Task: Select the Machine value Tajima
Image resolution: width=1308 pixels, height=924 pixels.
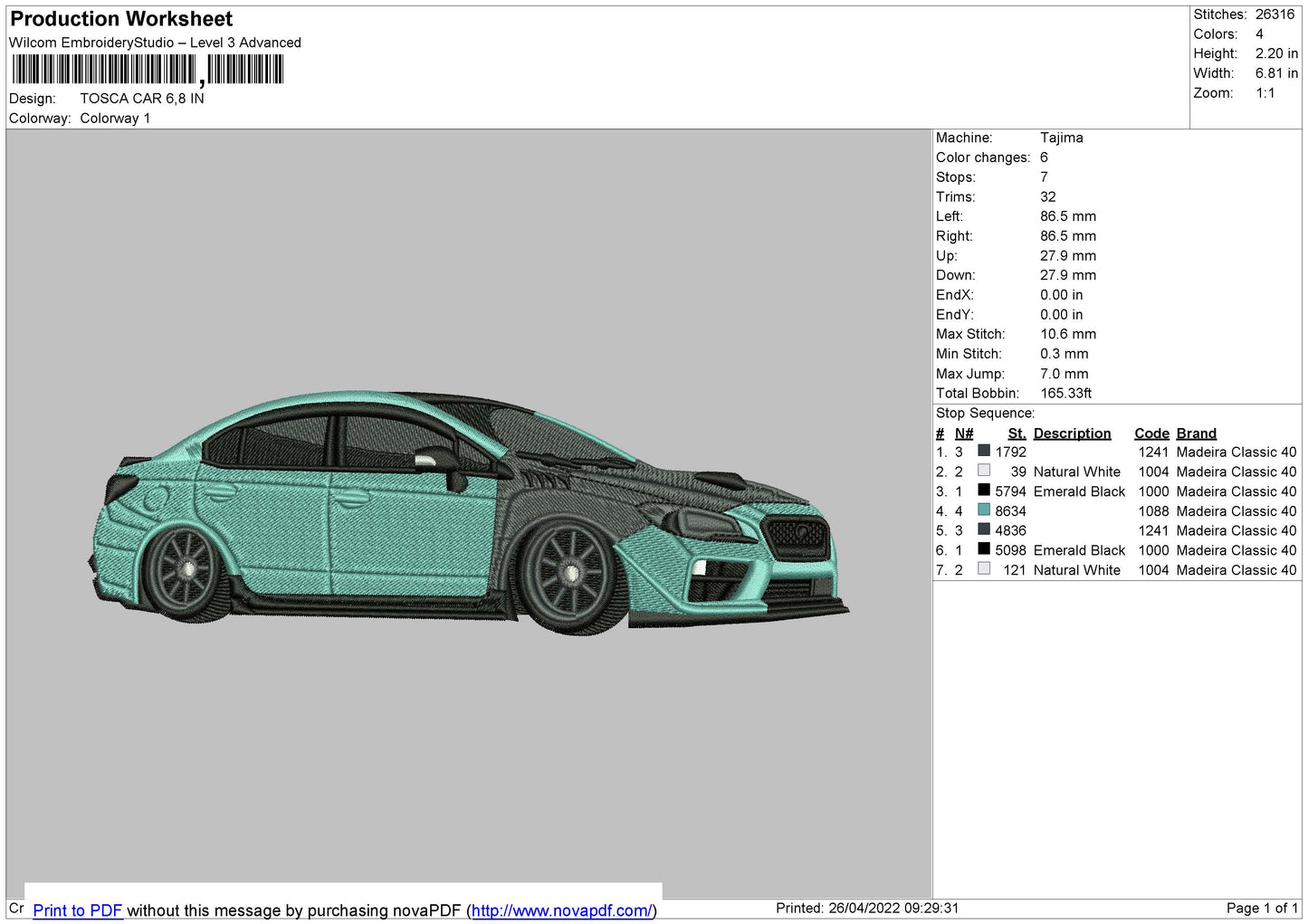Action: click(x=1062, y=138)
